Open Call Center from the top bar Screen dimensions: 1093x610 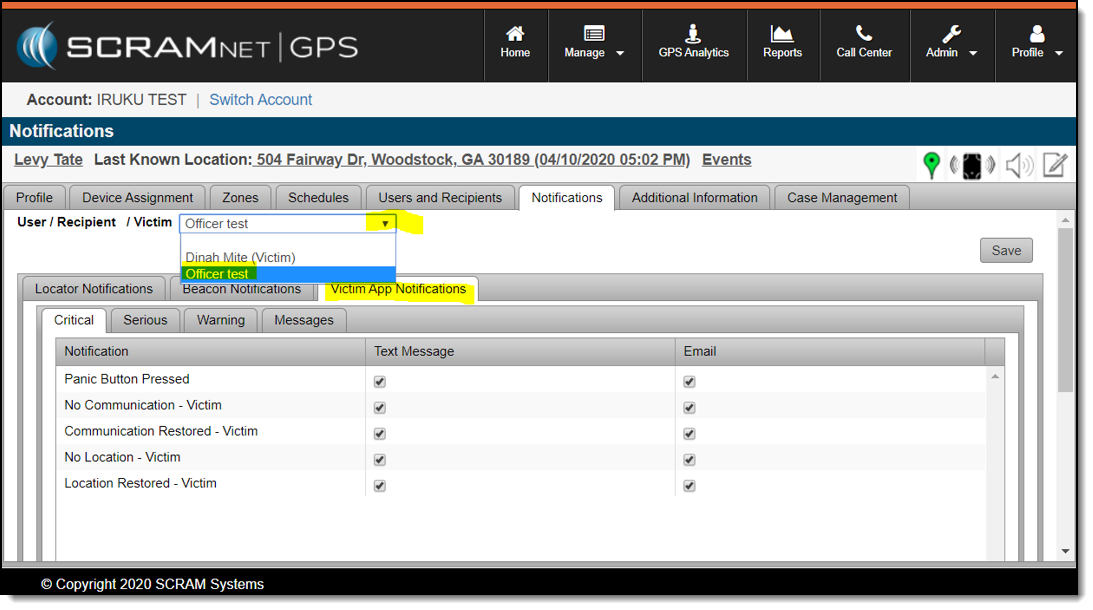point(864,44)
